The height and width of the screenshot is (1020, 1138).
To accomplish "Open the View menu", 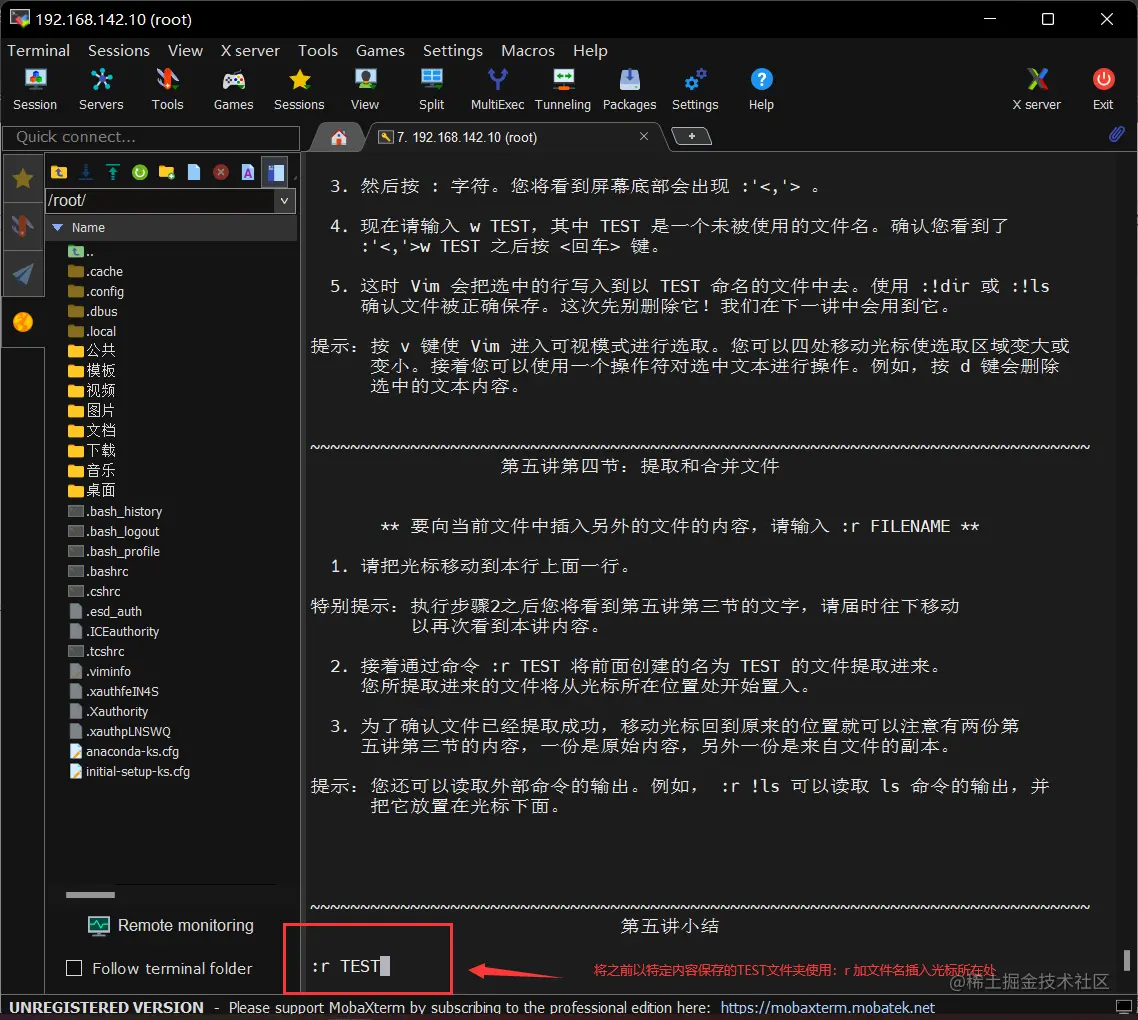I will pos(185,50).
